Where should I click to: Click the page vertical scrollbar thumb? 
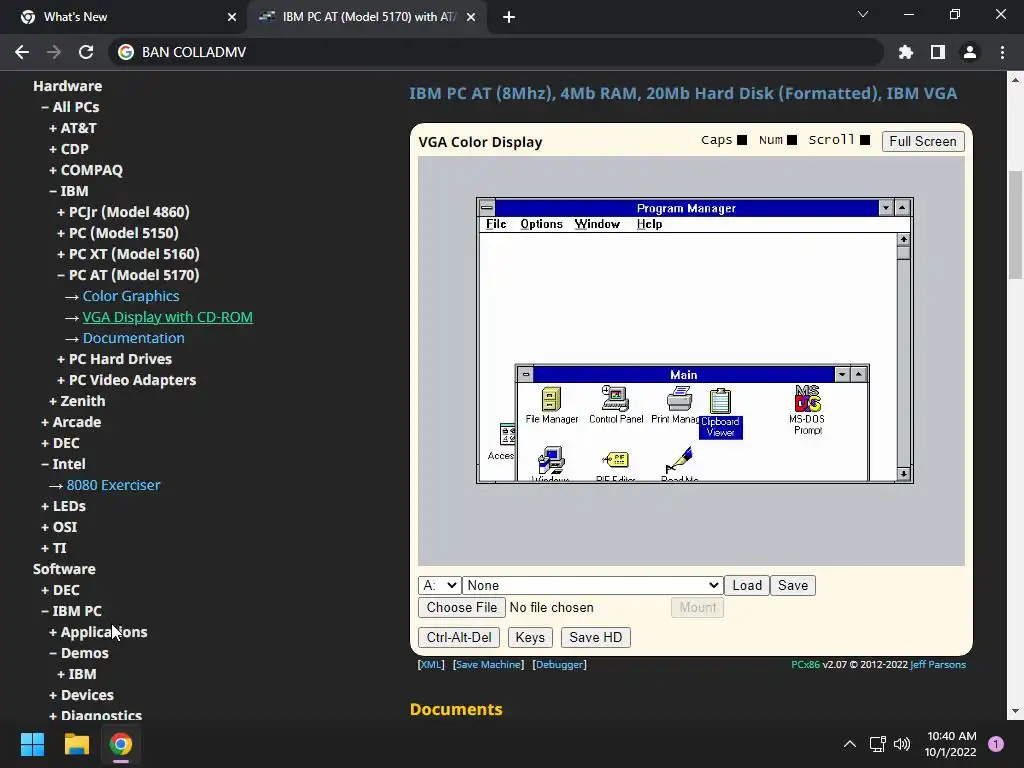1015,225
